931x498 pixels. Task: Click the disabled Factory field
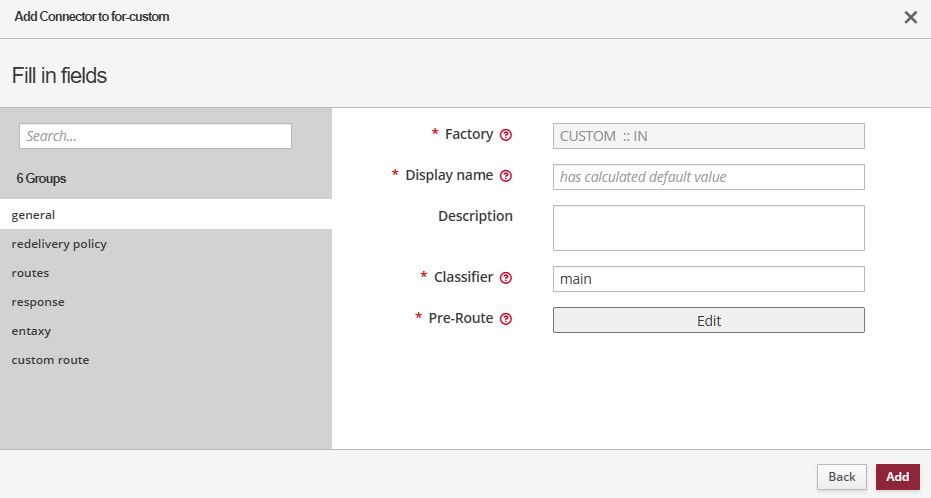pyautogui.click(x=708, y=136)
